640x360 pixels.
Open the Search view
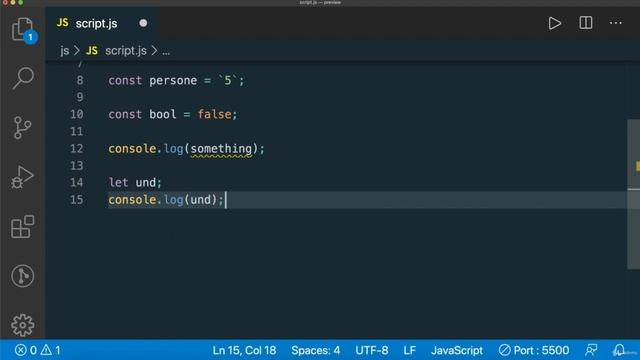click(22, 78)
